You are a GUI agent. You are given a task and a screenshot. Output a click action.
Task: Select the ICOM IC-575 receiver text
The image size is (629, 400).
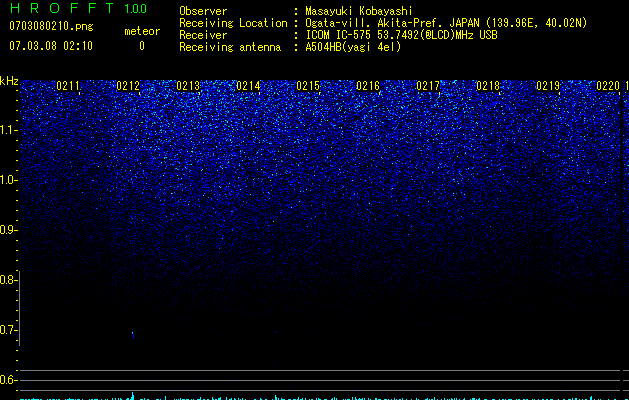click(x=401, y=35)
